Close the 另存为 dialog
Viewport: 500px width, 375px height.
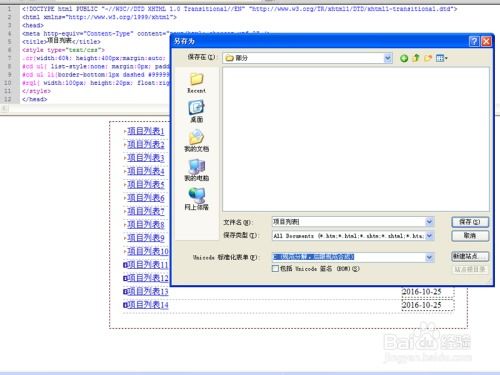(x=486, y=41)
